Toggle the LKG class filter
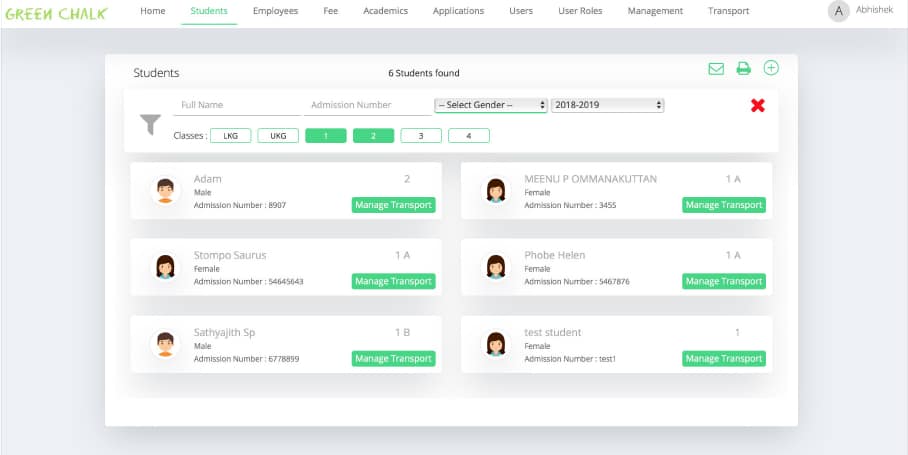This screenshot has height=455, width=908. [230, 135]
